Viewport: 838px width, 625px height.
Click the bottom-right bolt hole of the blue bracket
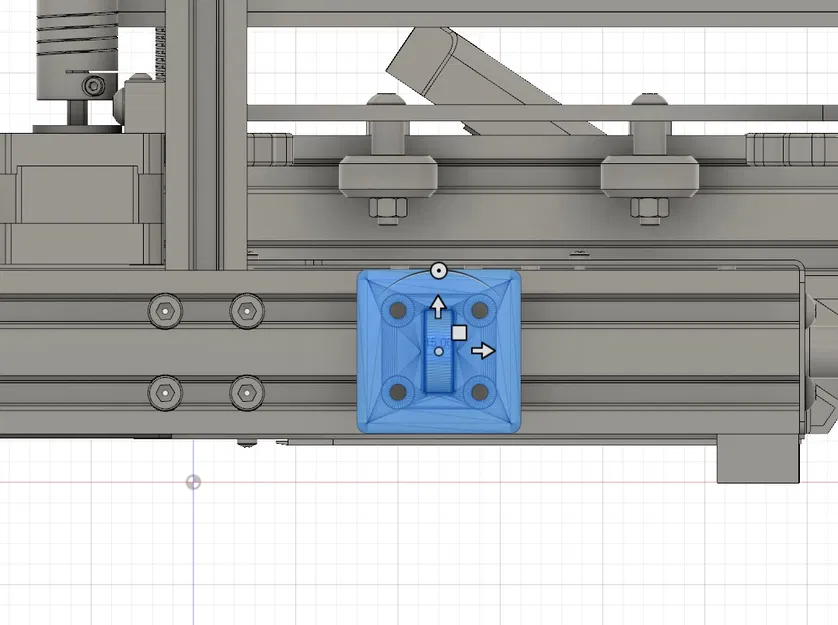(x=479, y=392)
